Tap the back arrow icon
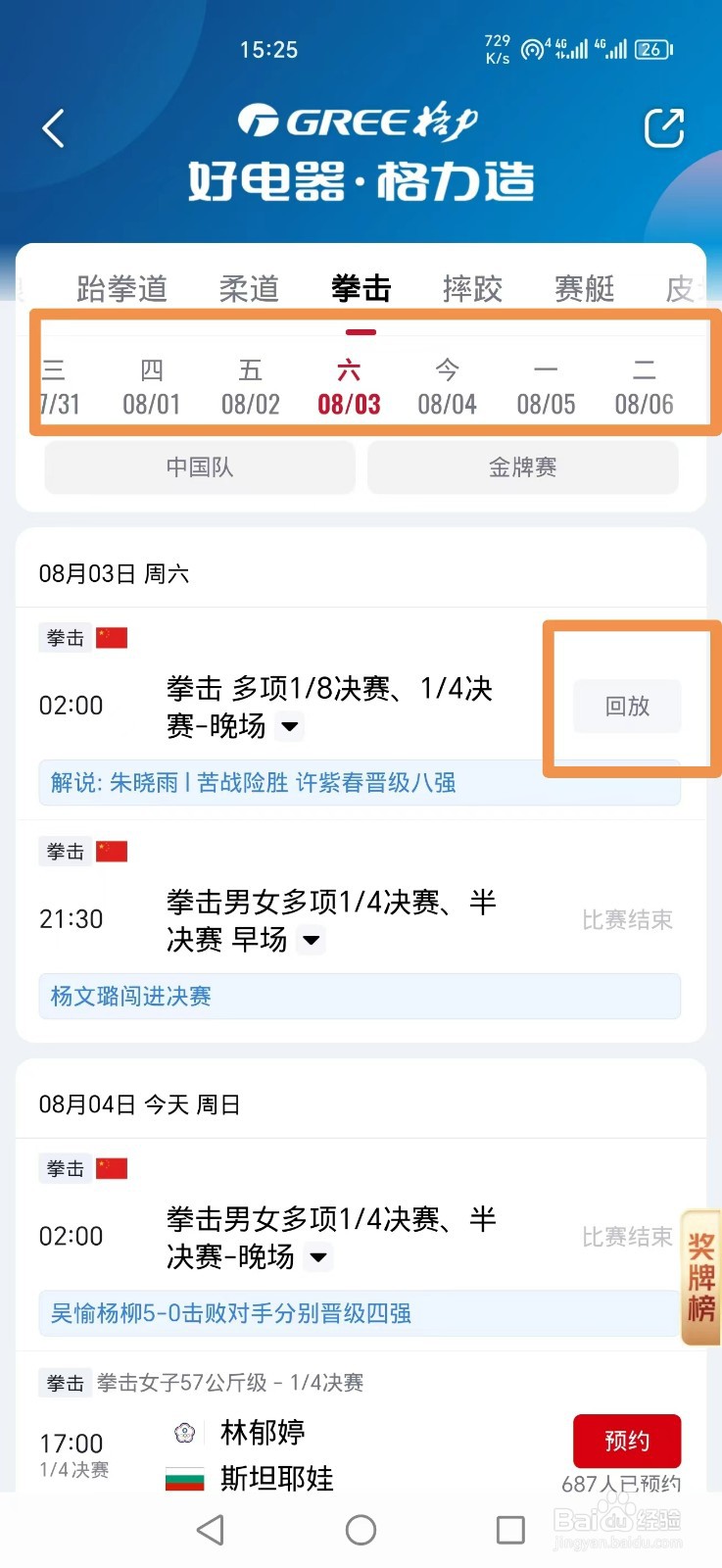 click(x=53, y=128)
